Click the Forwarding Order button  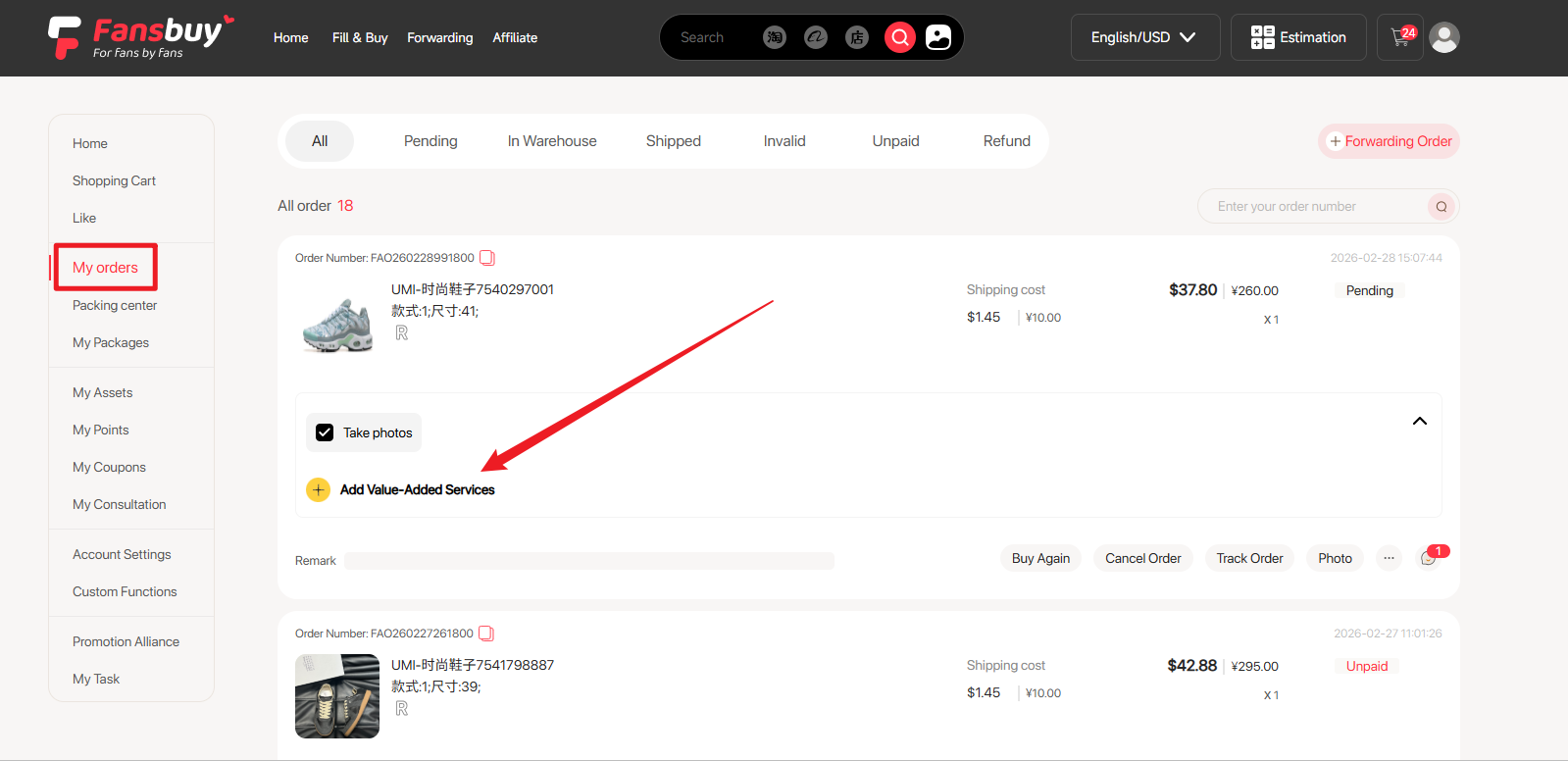[x=1390, y=141]
